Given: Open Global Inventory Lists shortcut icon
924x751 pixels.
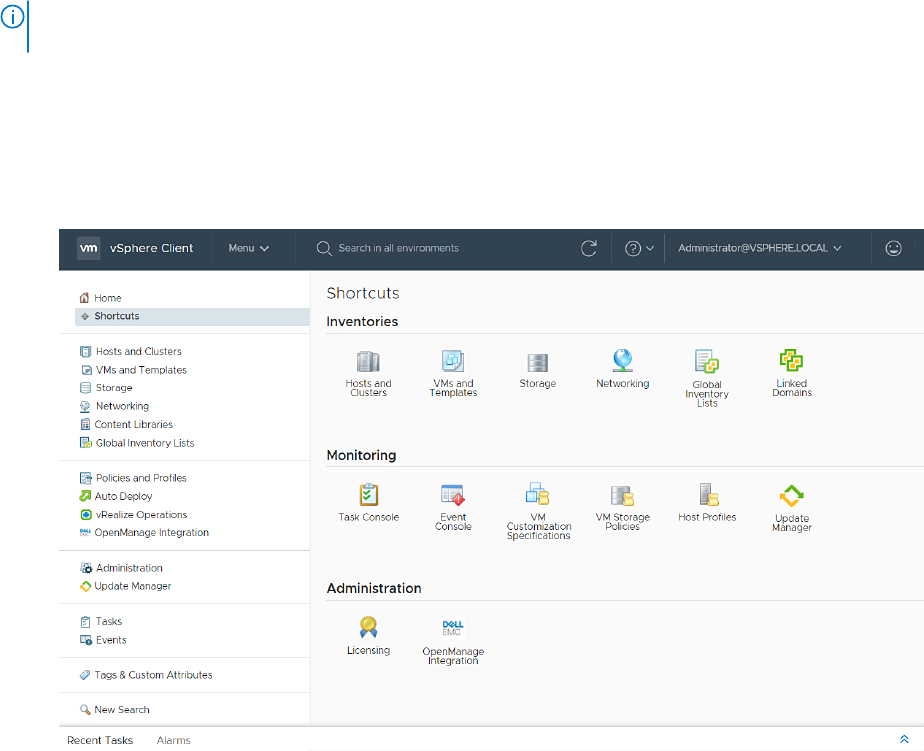Looking at the screenshot, I should tap(707, 361).
